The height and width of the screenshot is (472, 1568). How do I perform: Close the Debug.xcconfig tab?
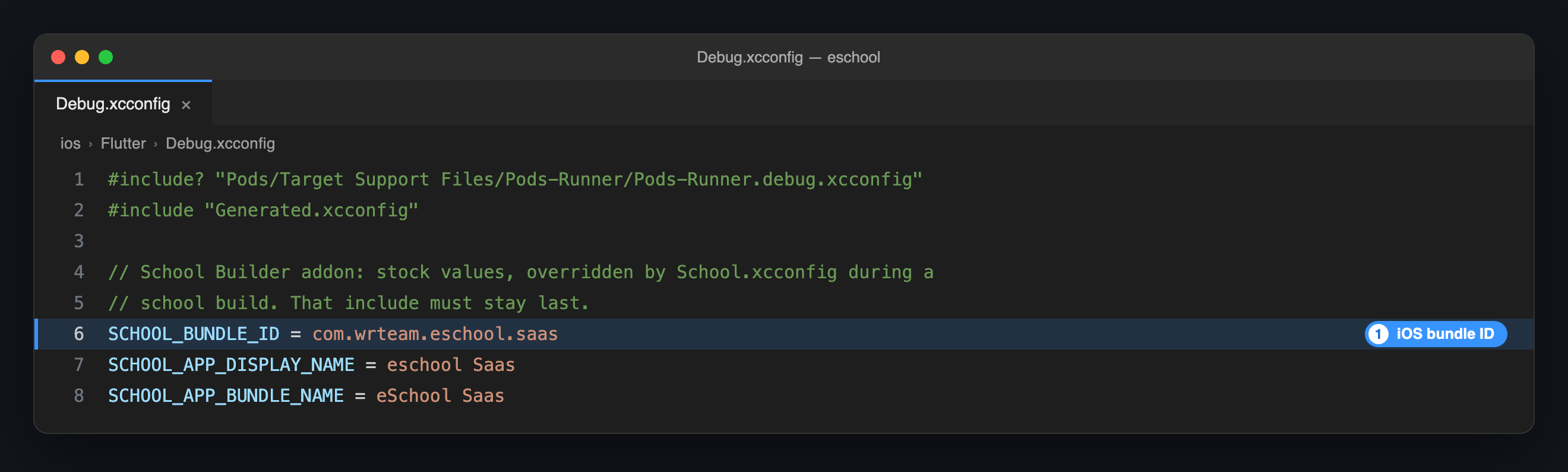(x=186, y=105)
